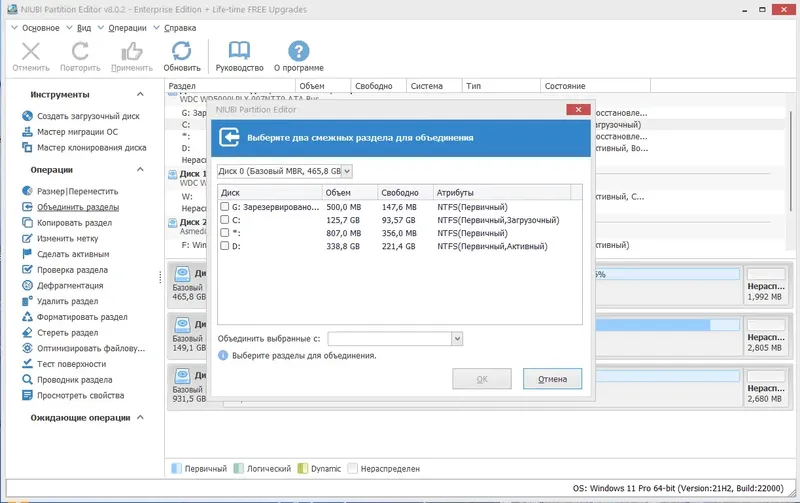Click the Объединить разделы link in sidebar
800x503 pixels.
[x=78, y=207]
